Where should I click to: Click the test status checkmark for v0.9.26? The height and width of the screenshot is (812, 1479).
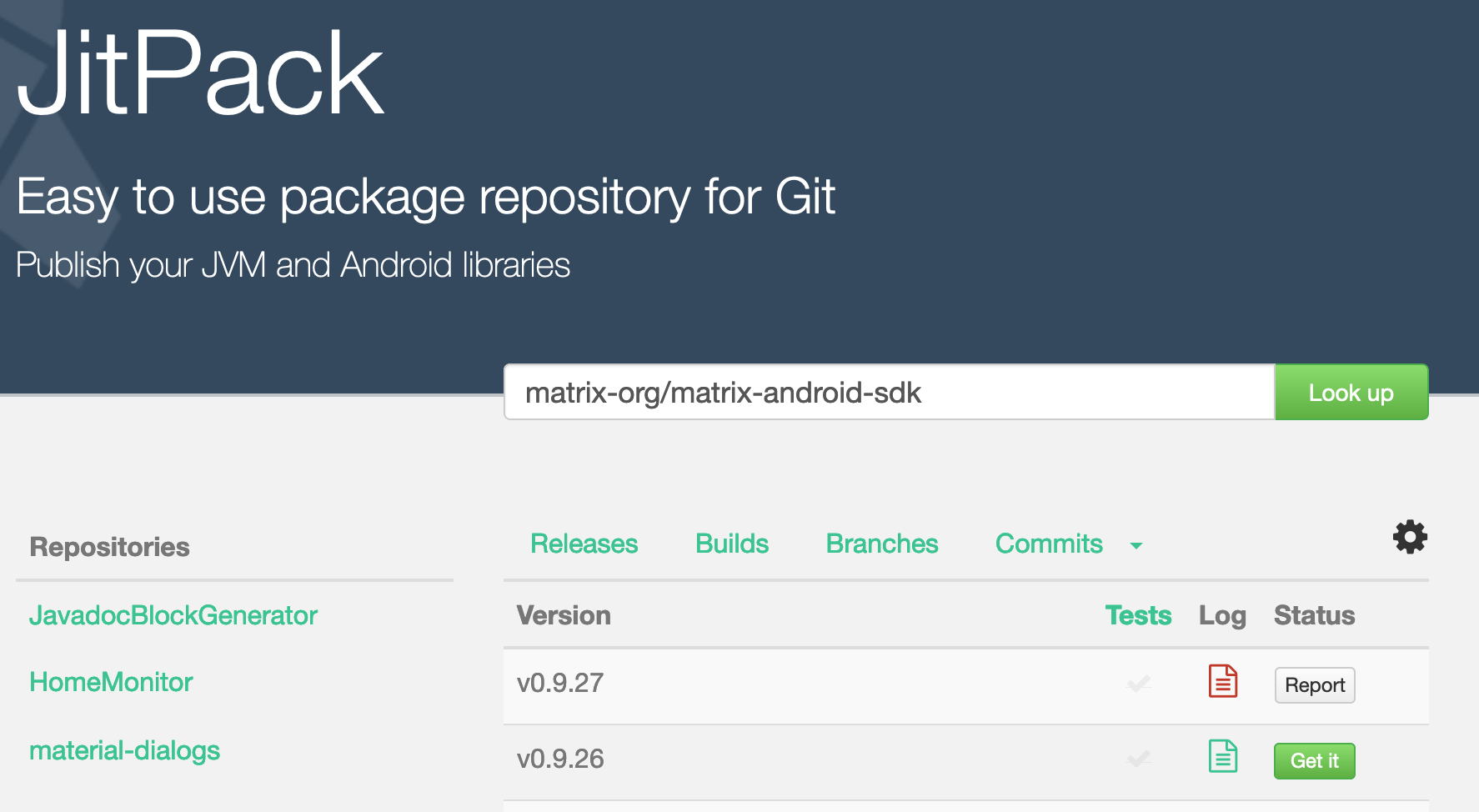[x=1138, y=760]
